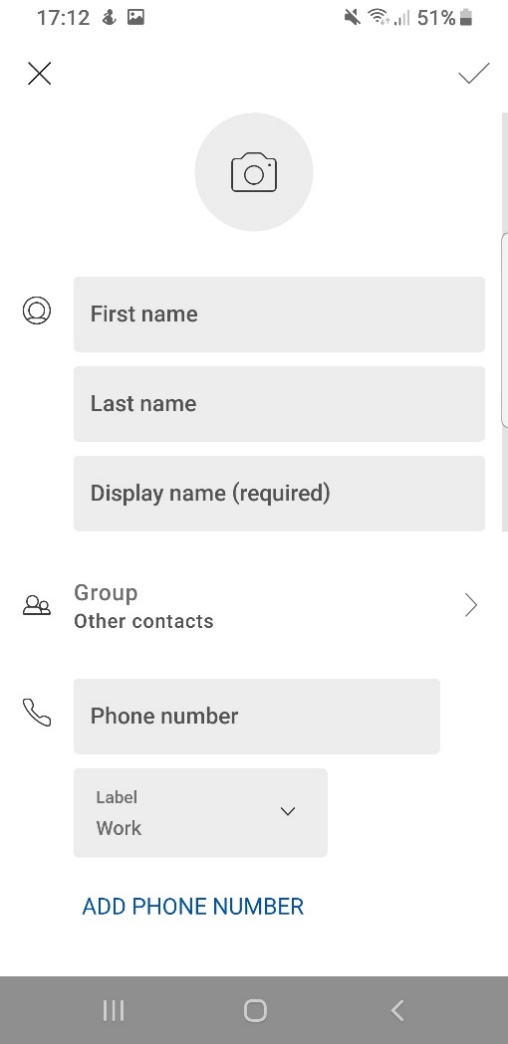Go back using navigation bar arrow
Image resolution: width=508 pixels, height=1044 pixels.
click(397, 1011)
